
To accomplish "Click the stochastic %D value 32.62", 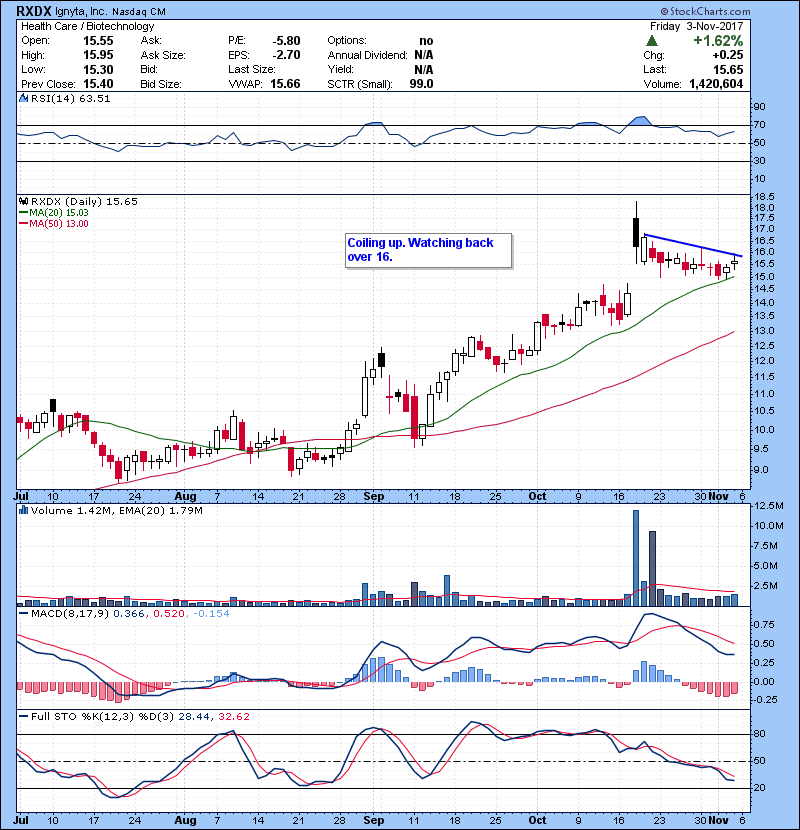I will coord(233,716).
